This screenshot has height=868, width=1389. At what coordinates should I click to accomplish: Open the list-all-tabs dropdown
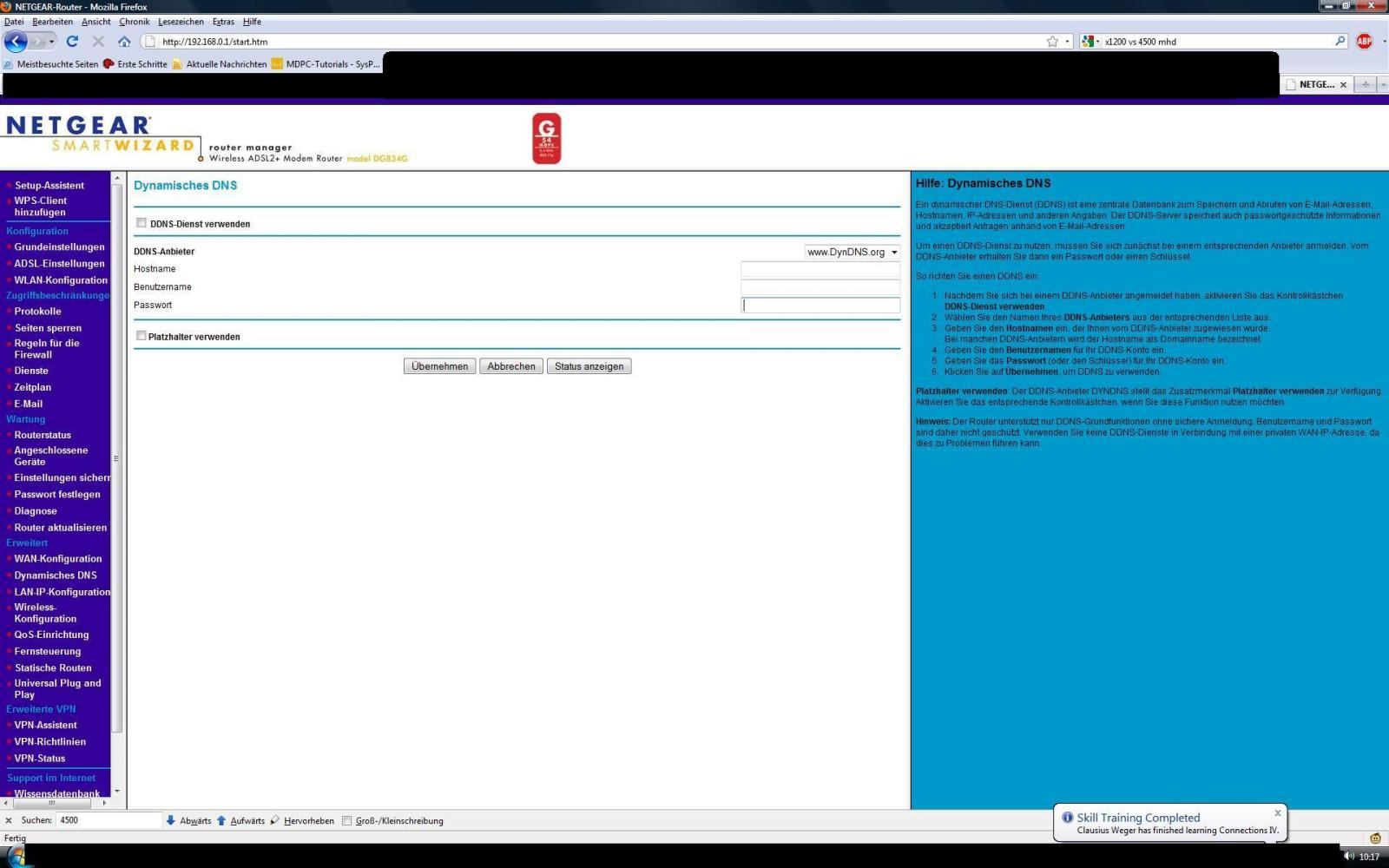click(1383, 84)
